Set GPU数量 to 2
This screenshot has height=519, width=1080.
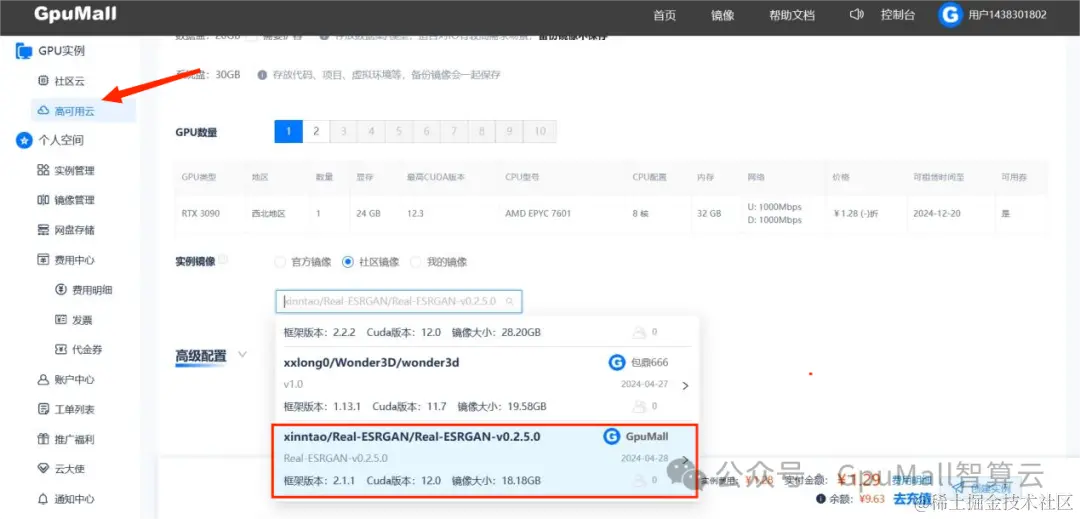(x=316, y=131)
